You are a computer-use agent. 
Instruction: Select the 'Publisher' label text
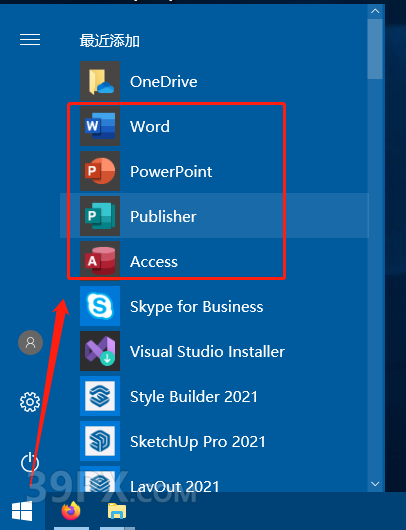pyautogui.click(x=163, y=216)
